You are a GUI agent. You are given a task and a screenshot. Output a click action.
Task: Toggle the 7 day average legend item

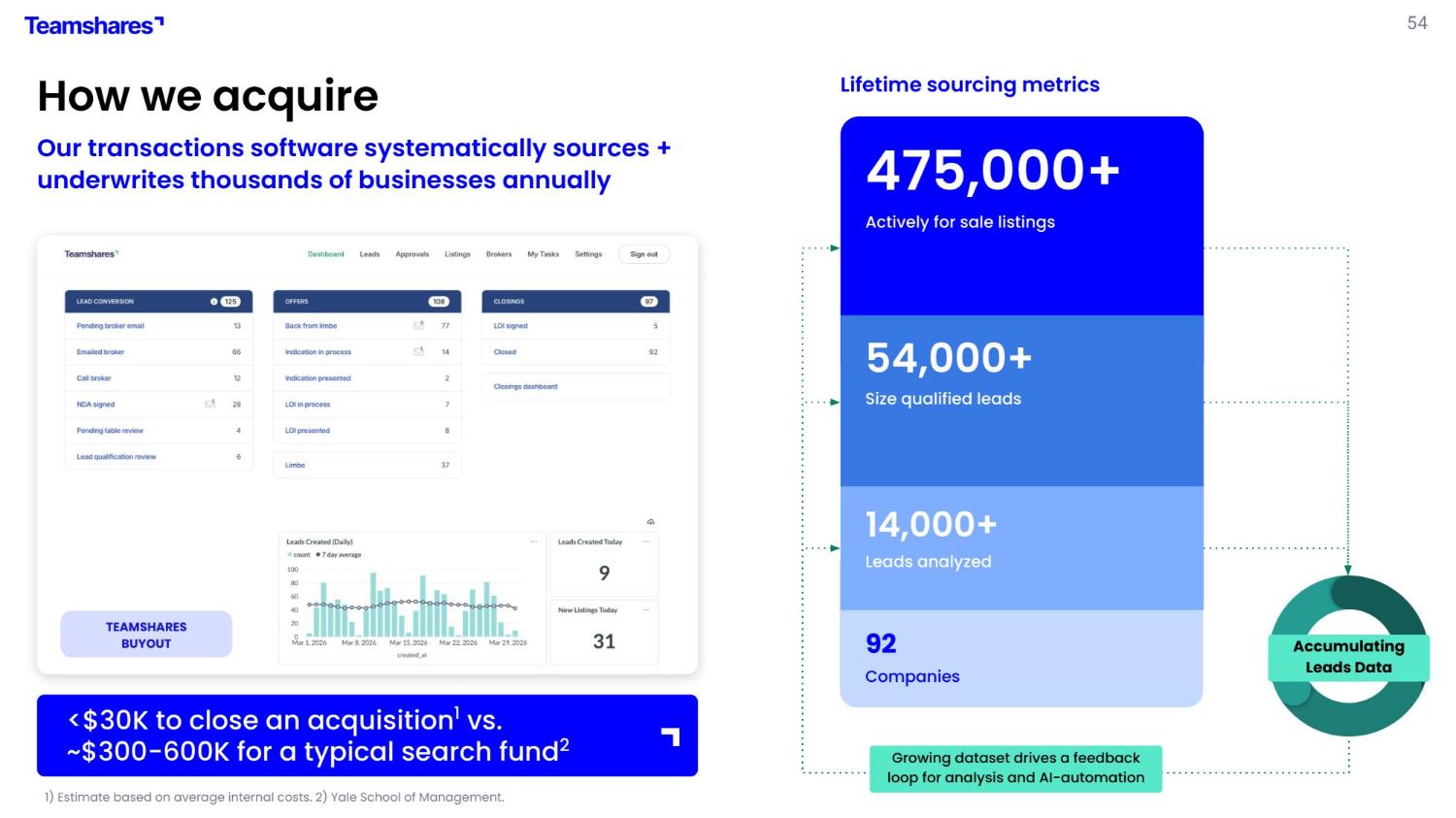[339, 555]
